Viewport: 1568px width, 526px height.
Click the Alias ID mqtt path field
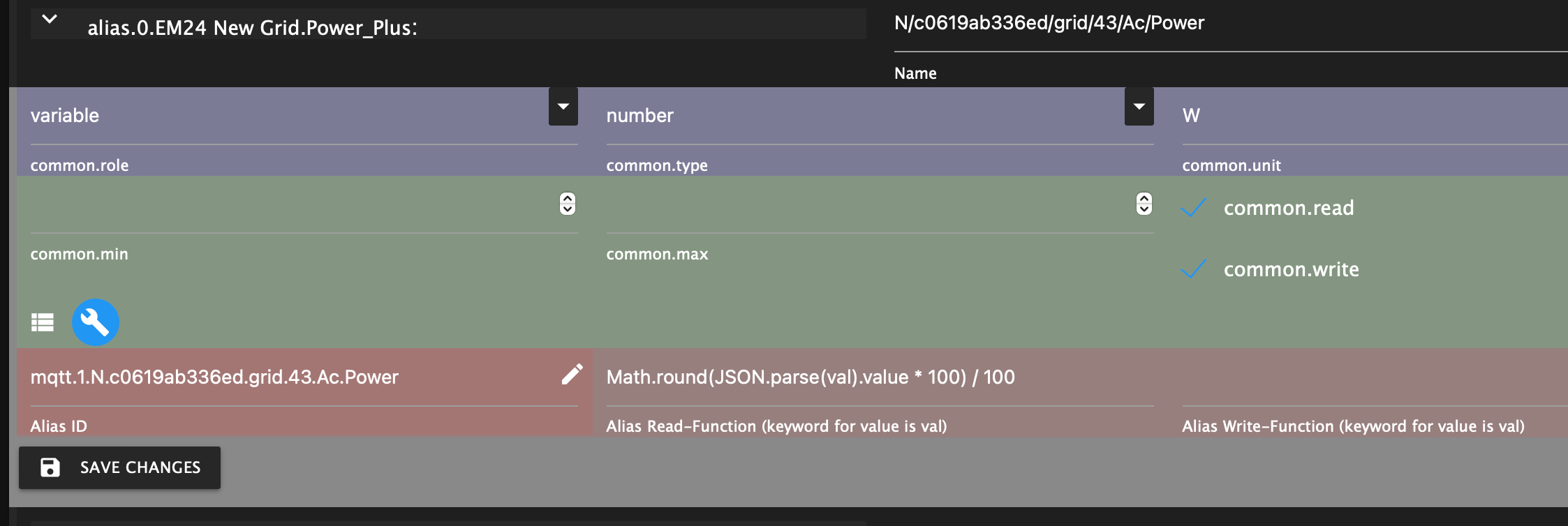[x=286, y=377]
